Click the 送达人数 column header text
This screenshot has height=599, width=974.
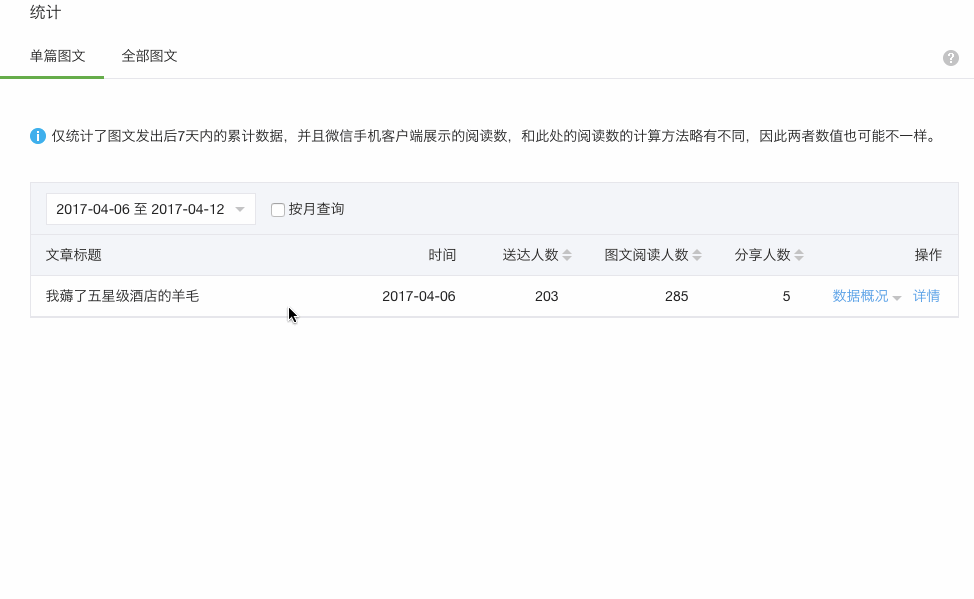click(530, 255)
